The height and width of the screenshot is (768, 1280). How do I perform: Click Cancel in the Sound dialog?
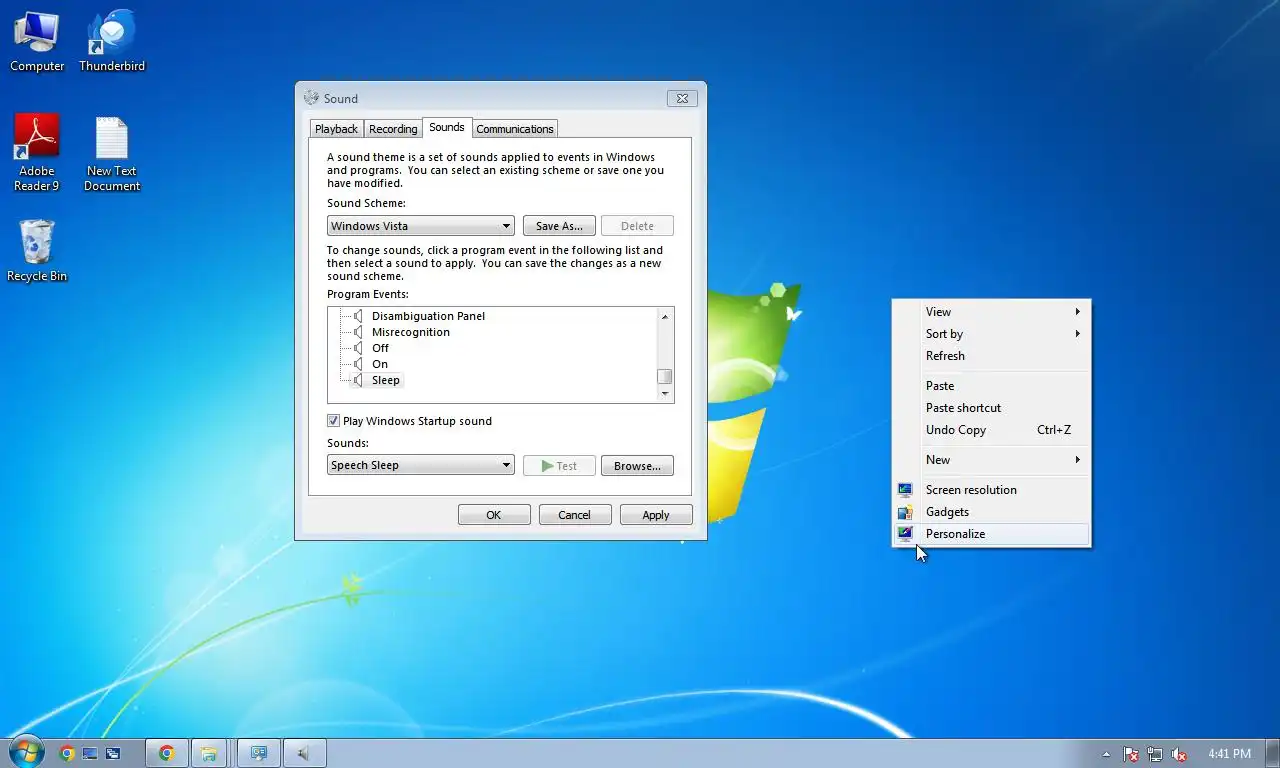(x=575, y=515)
